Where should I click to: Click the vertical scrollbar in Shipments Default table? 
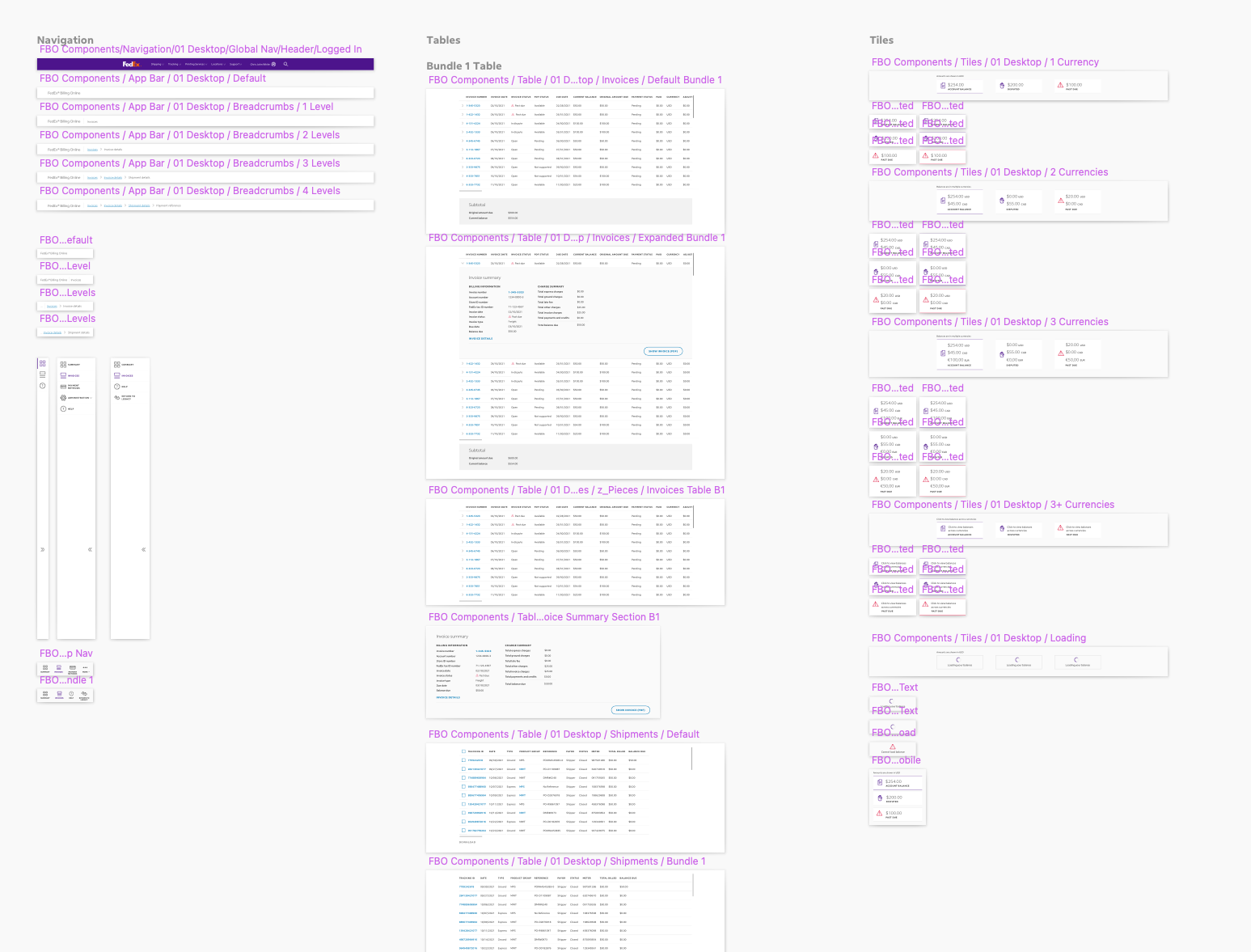click(x=691, y=759)
